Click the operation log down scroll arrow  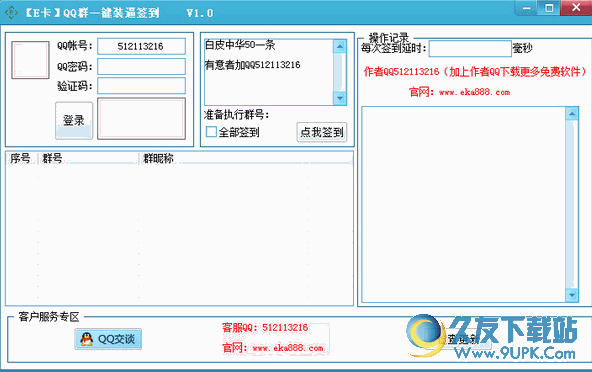click(572, 295)
